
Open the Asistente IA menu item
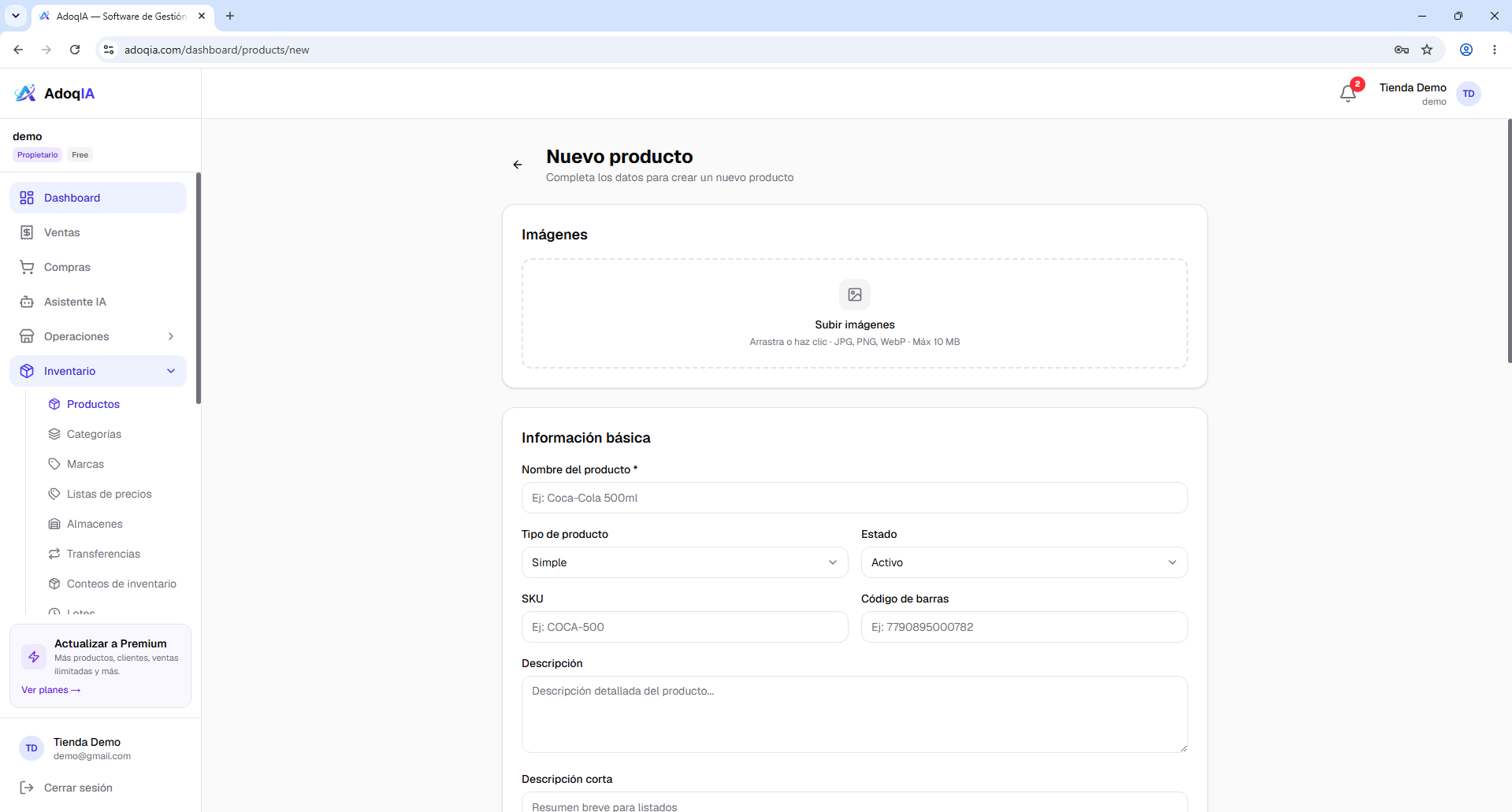coord(98,302)
